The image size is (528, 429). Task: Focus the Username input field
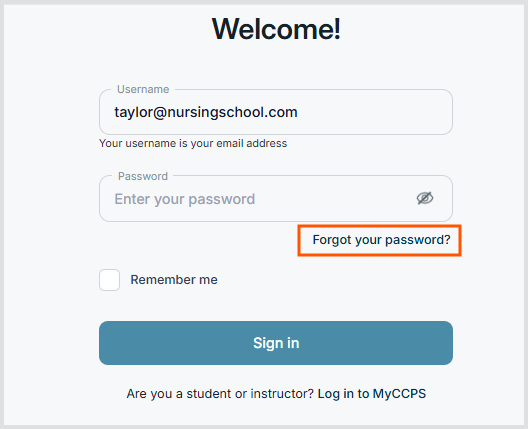click(x=276, y=112)
